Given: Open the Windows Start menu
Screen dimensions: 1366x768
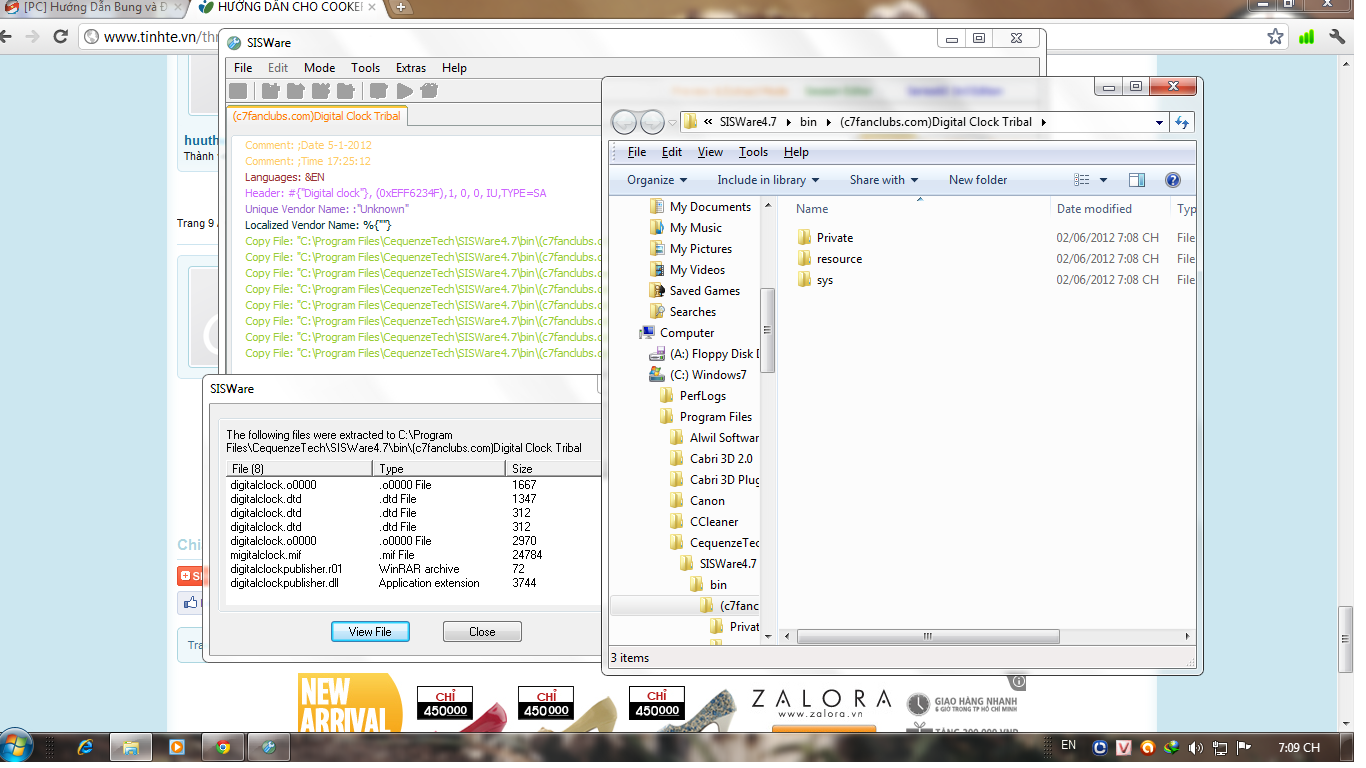Looking at the screenshot, I should (x=17, y=747).
